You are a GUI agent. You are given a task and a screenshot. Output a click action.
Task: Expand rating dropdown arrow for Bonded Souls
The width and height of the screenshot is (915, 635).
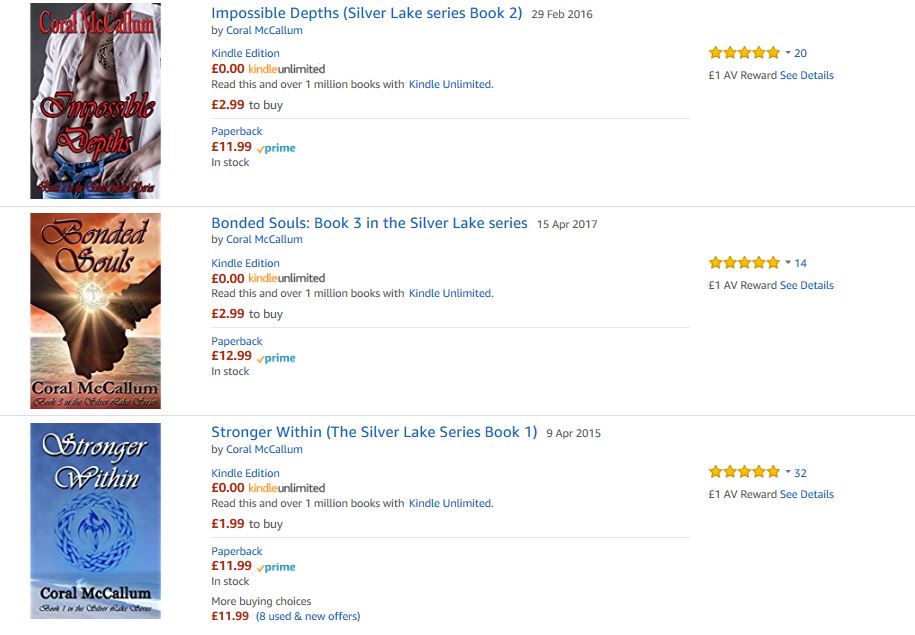coord(788,263)
